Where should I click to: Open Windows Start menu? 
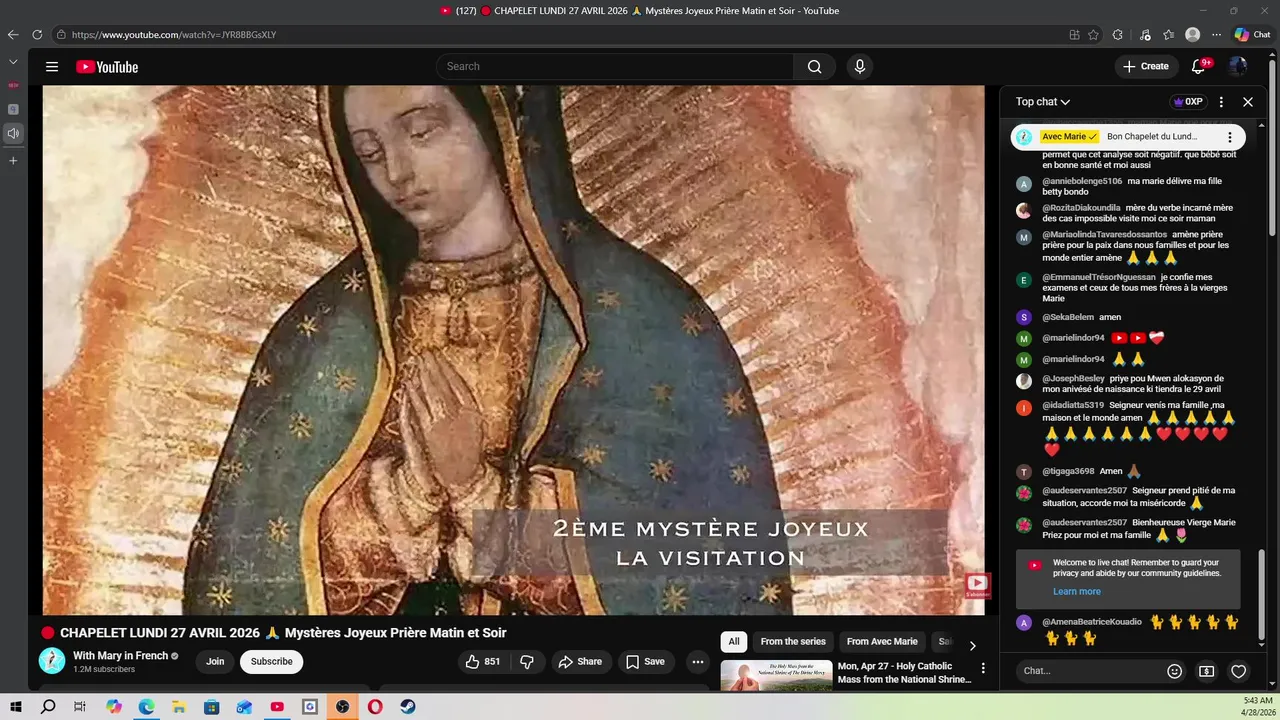[x=15, y=706]
